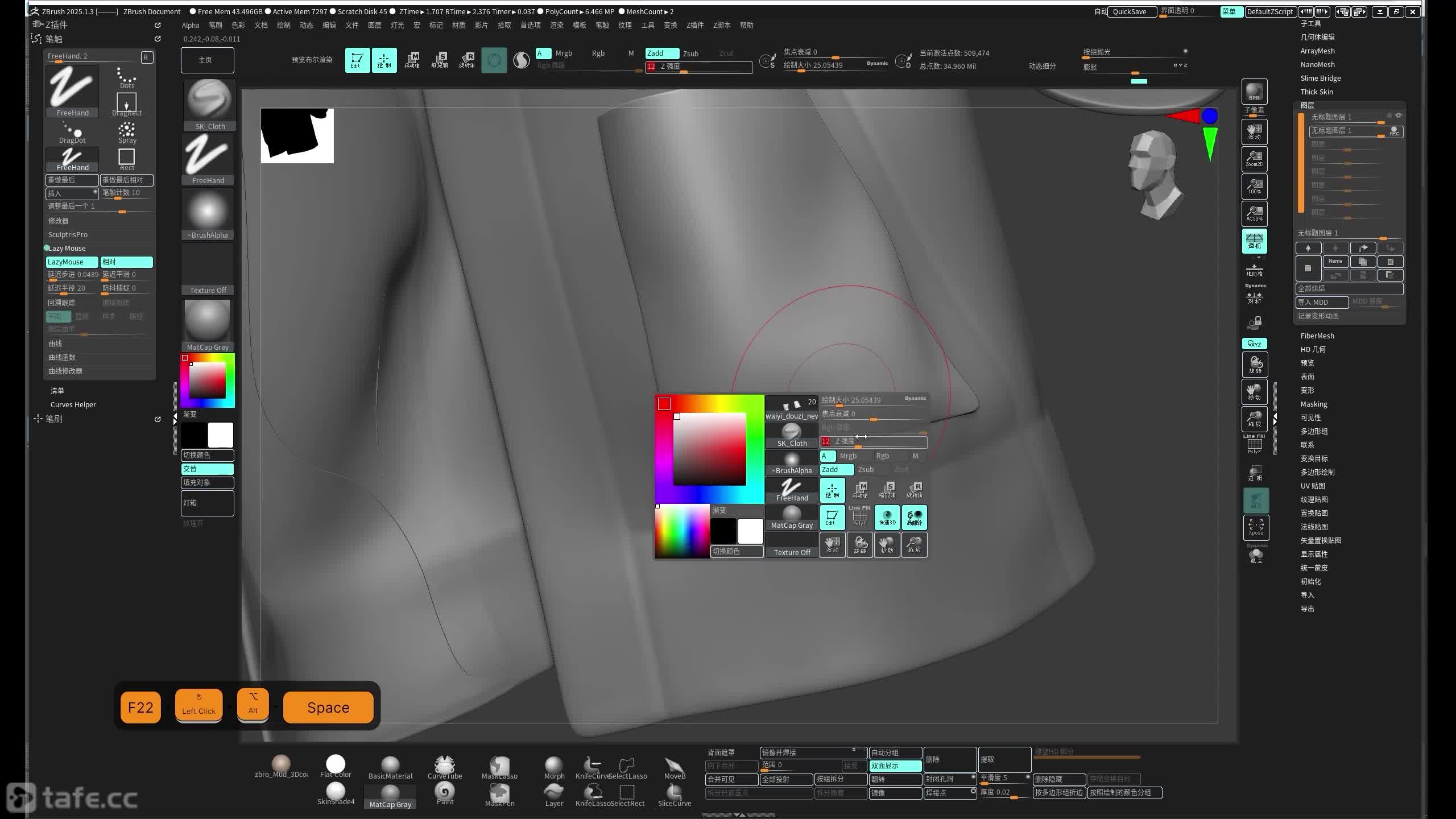Click the 主页 home button
This screenshot has height=819, width=1456.
[207, 60]
